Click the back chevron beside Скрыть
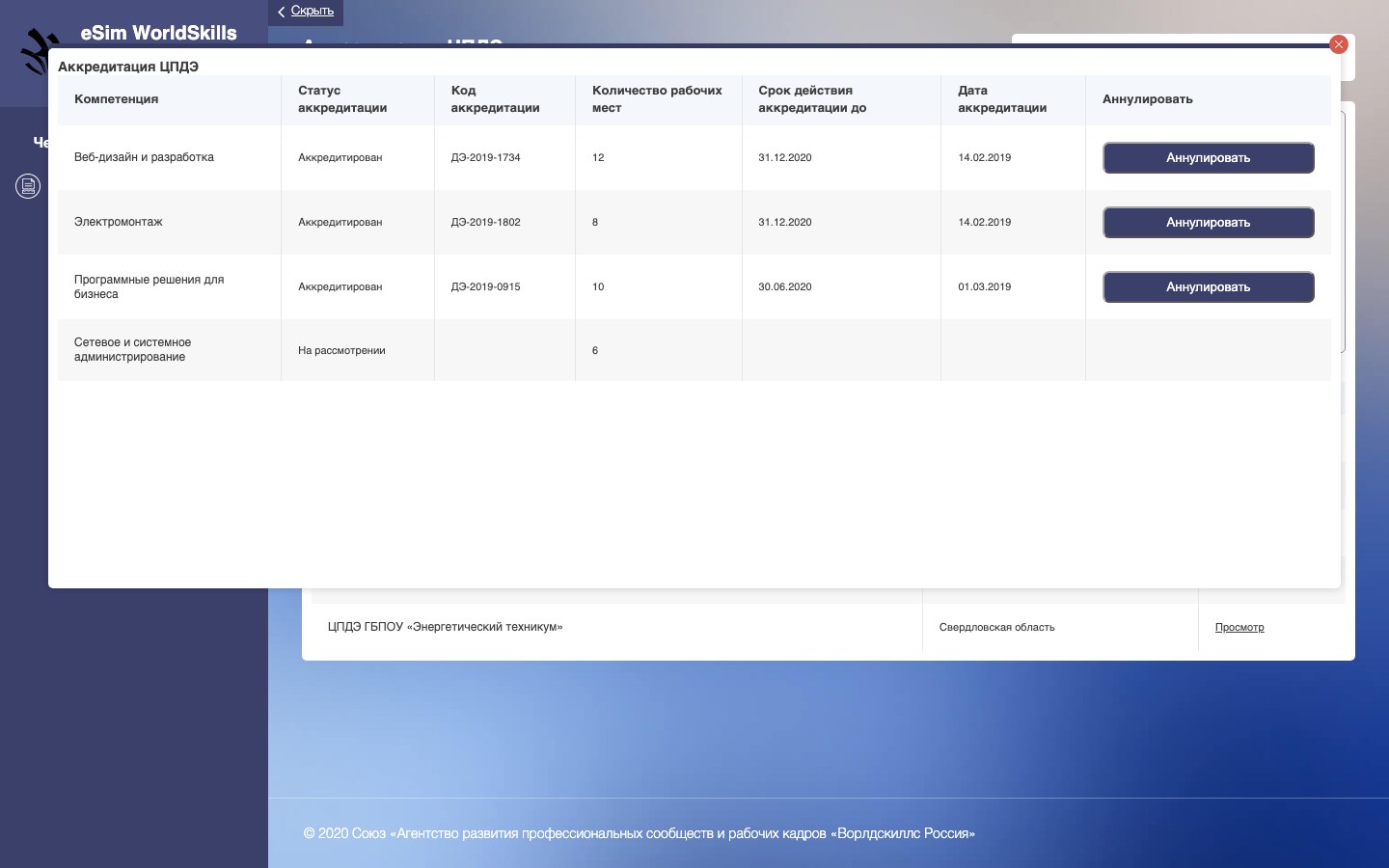The height and width of the screenshot is (868, 1389). (x=281, y=12)
